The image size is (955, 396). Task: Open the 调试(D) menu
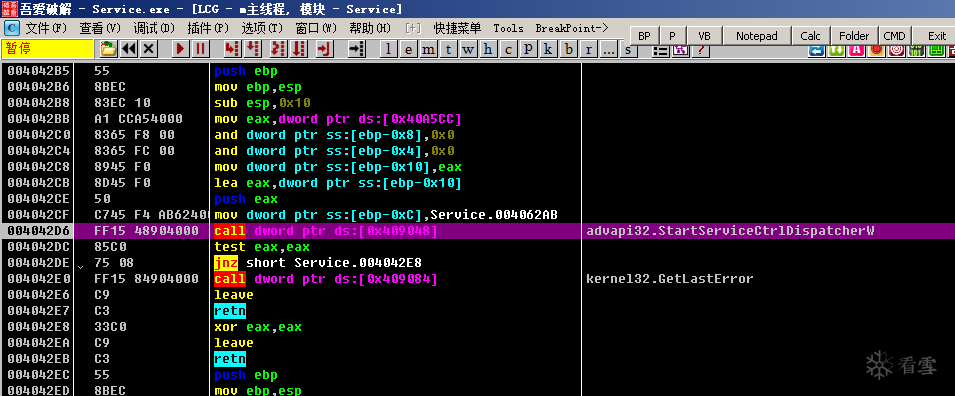tap(154, 29)
